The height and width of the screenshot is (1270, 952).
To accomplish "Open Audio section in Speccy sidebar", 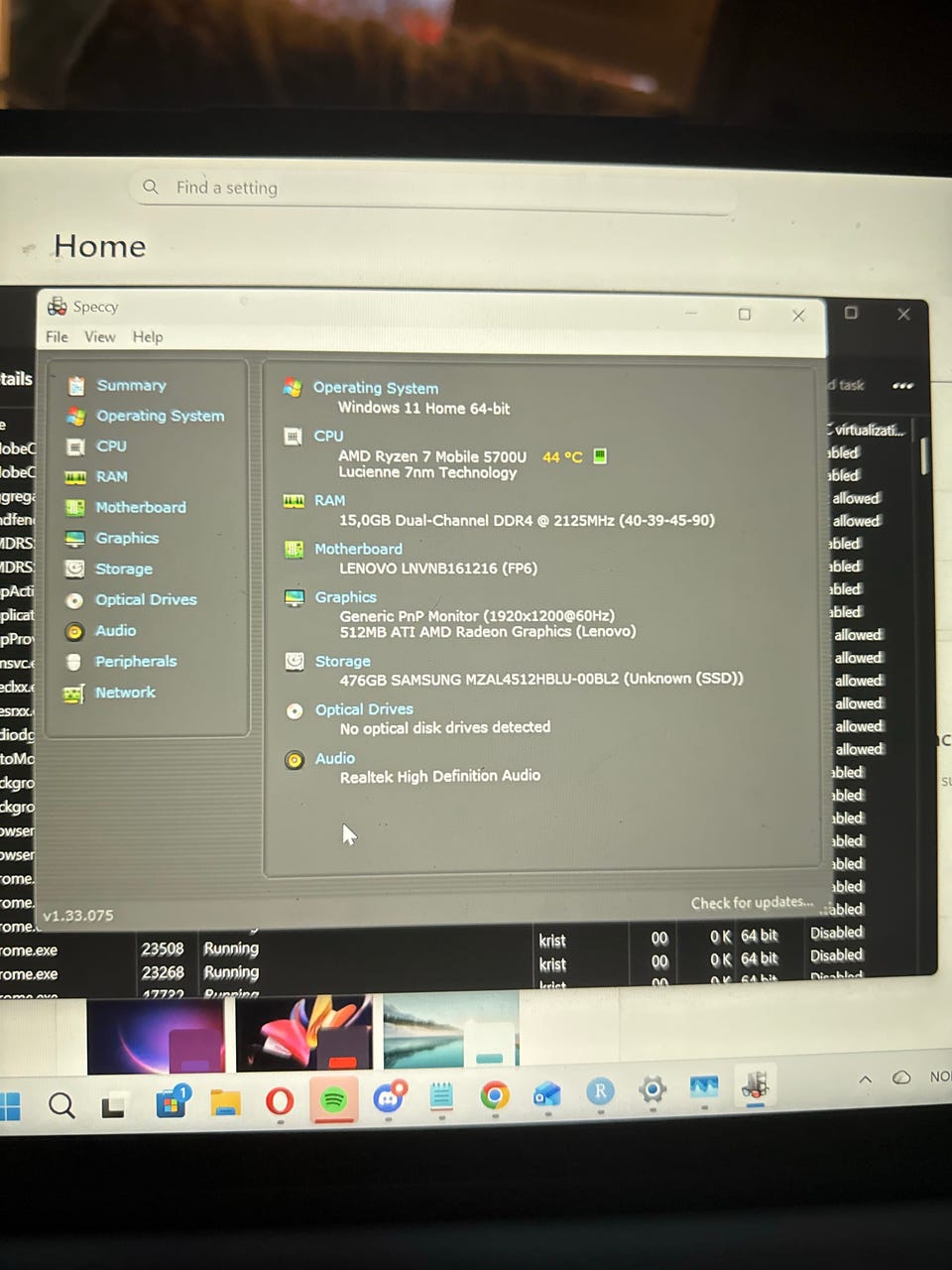I will [115, 630].
